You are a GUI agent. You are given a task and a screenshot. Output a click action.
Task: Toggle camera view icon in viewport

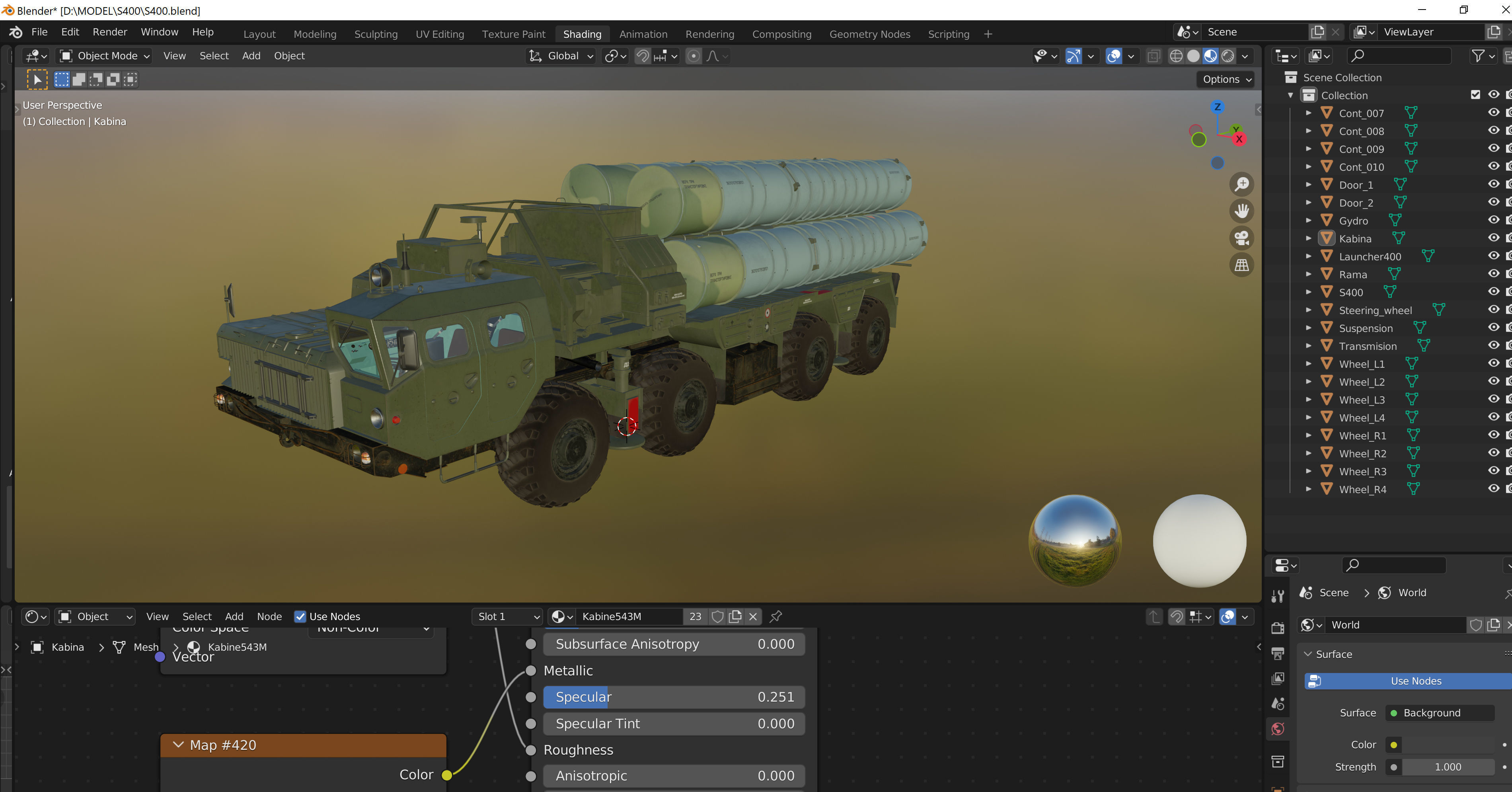click(1241, 238)
